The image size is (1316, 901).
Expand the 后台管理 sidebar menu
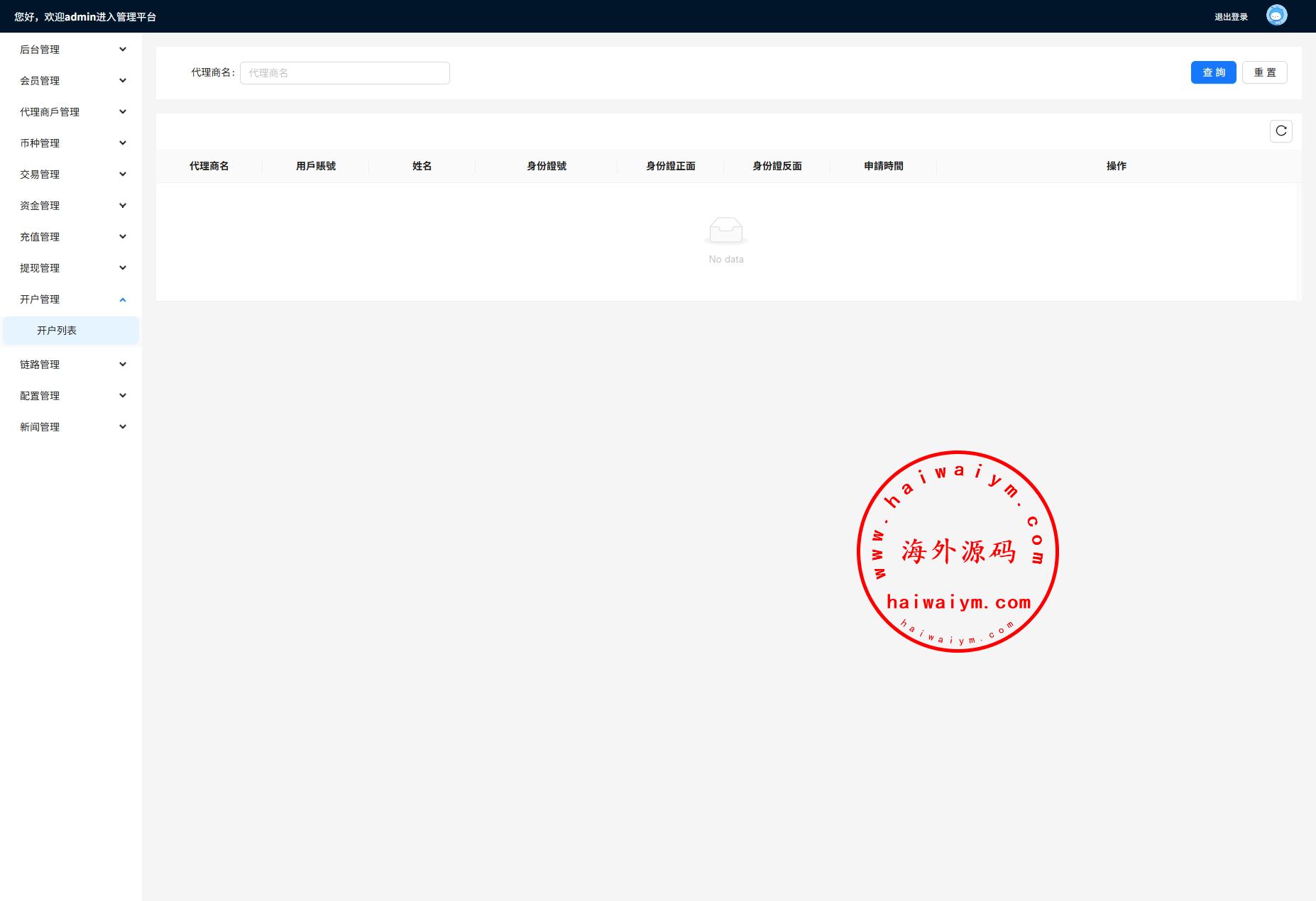pos(71,50)
